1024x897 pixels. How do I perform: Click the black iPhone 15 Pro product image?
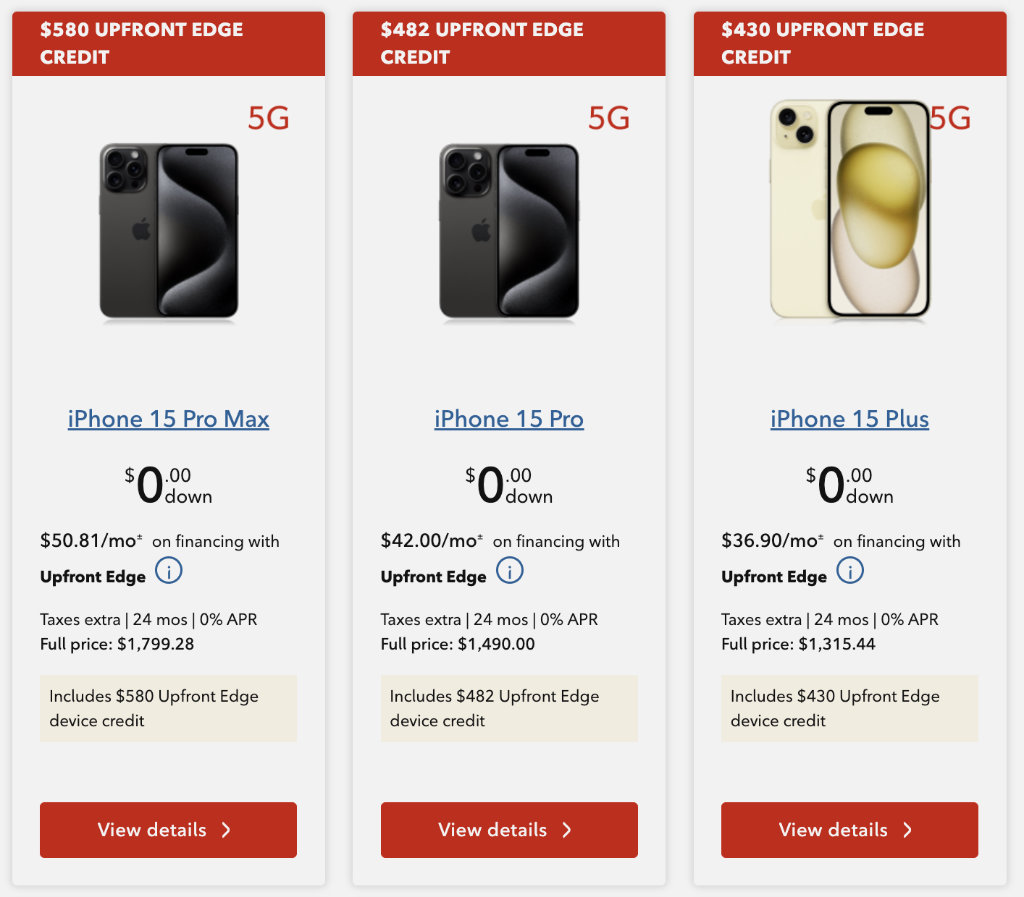[509, 232]
